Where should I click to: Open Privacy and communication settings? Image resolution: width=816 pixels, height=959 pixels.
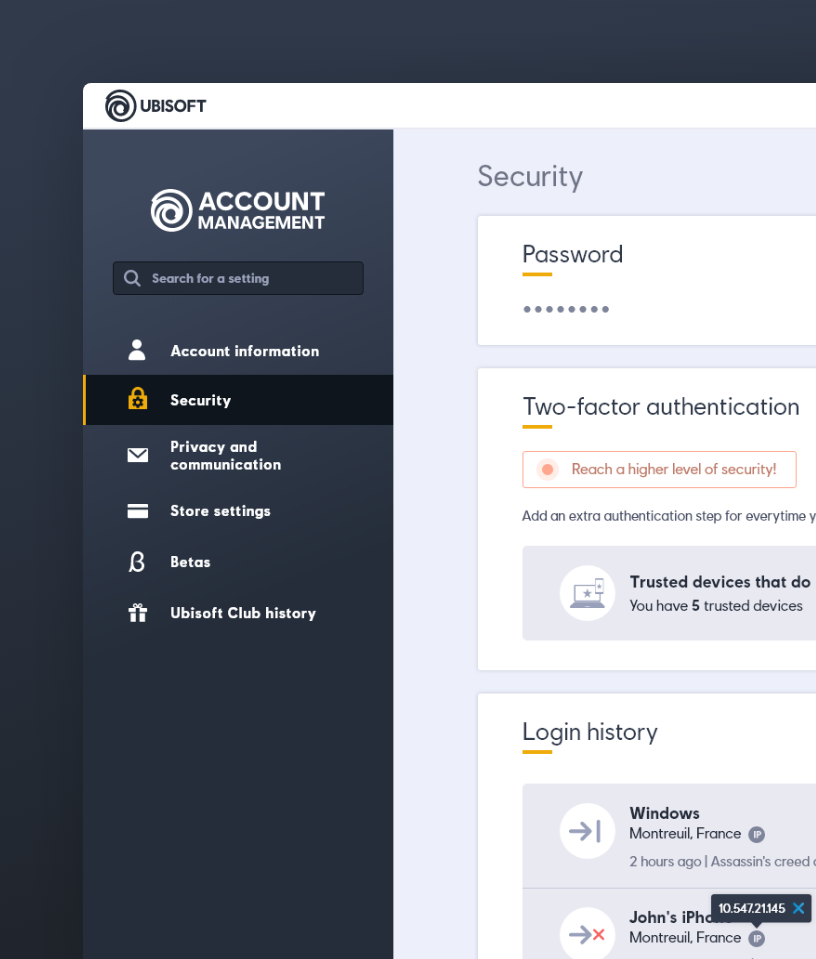[238, 456]
